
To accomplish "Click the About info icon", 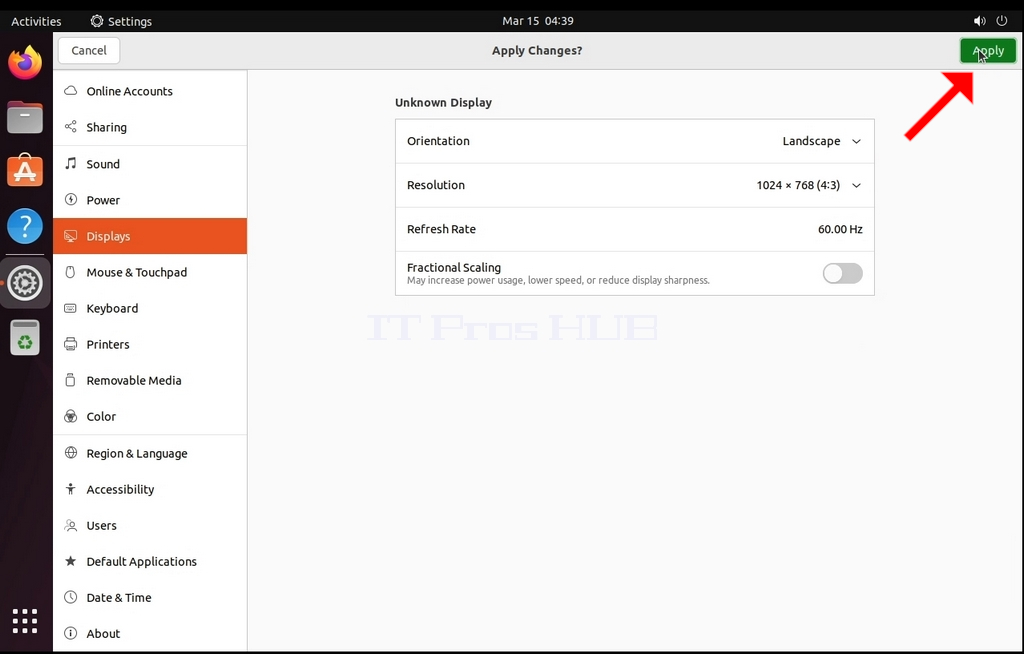I will coord(71,633).
